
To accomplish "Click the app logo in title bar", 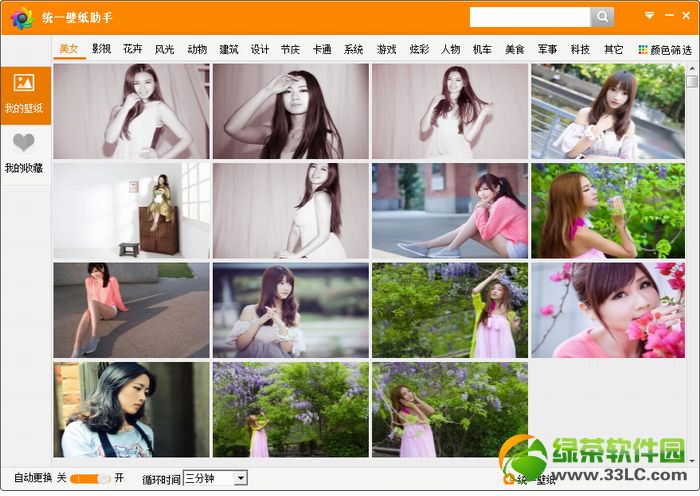I will tap(22, 18).
